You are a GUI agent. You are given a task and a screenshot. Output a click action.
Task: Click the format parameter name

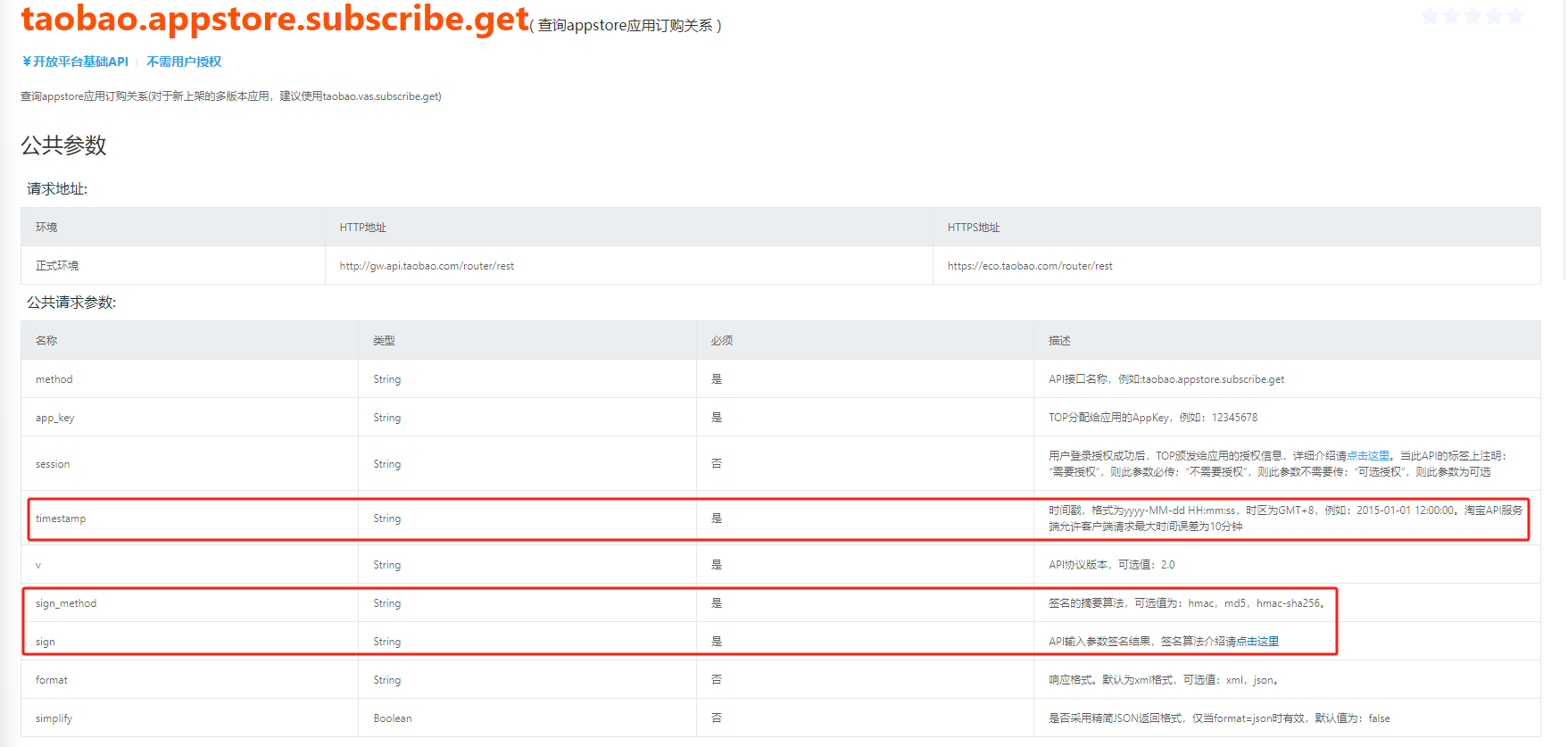pyautogui.click(x=52, y=679)
